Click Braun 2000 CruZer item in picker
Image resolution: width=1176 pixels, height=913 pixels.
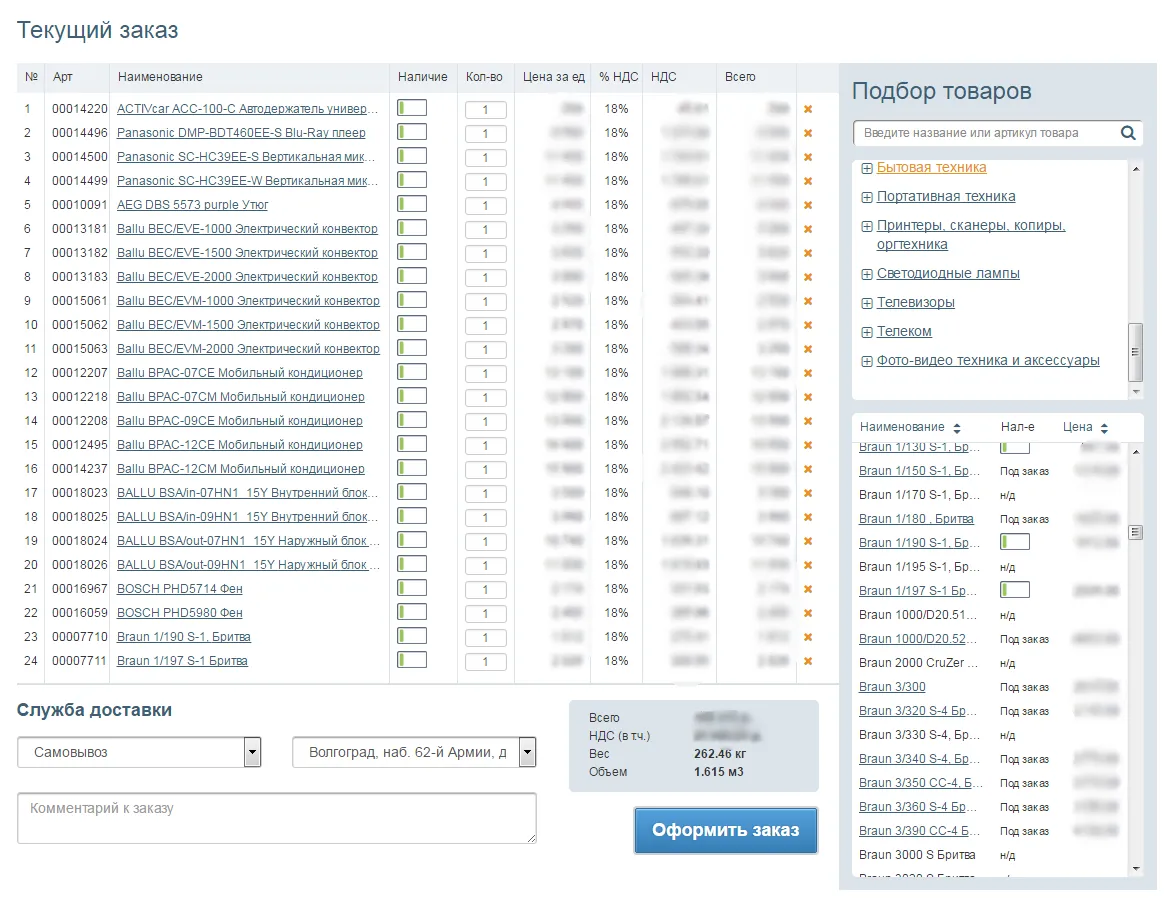click(x=918, y=662)
